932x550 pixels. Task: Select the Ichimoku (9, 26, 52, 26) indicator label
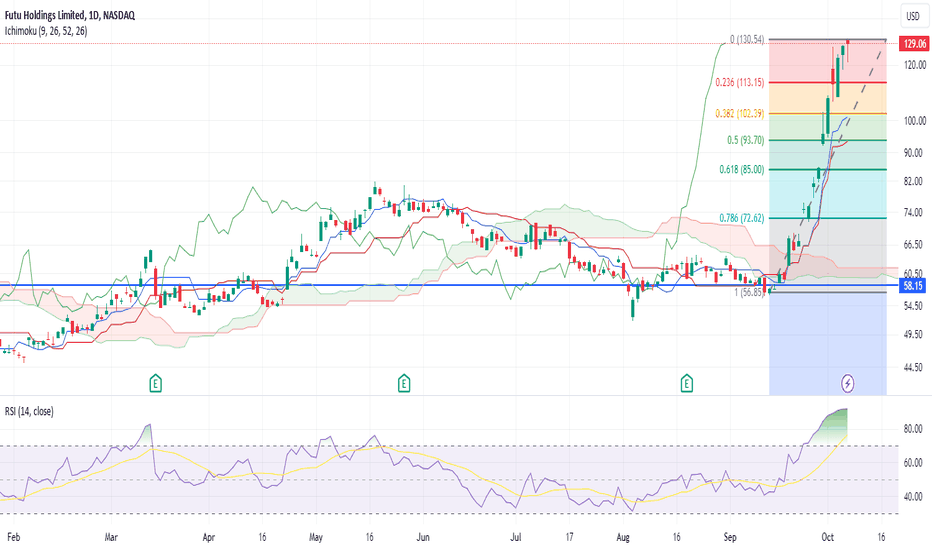tap(46, 31)
